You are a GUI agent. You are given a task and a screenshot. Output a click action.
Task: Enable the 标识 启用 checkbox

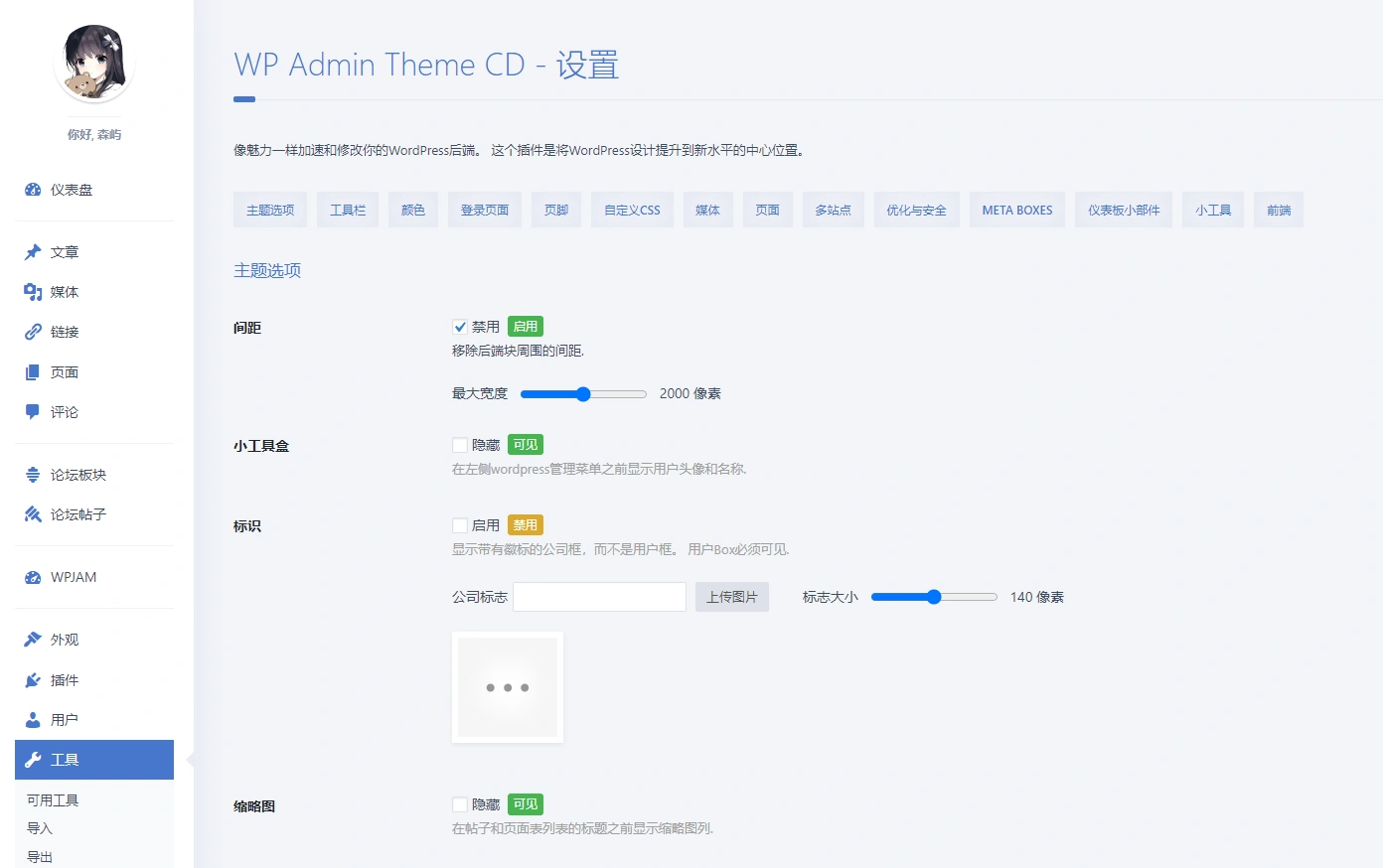(460, 525)
